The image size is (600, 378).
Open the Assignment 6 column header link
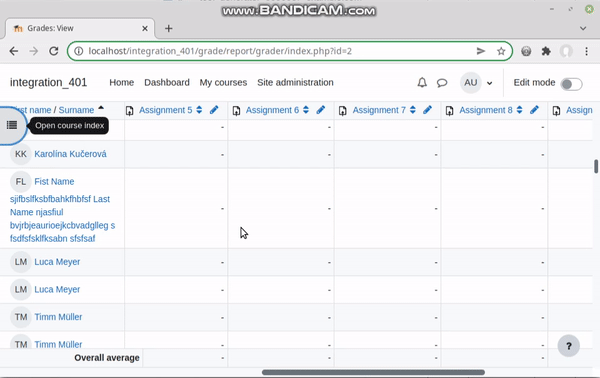point(272,110)
